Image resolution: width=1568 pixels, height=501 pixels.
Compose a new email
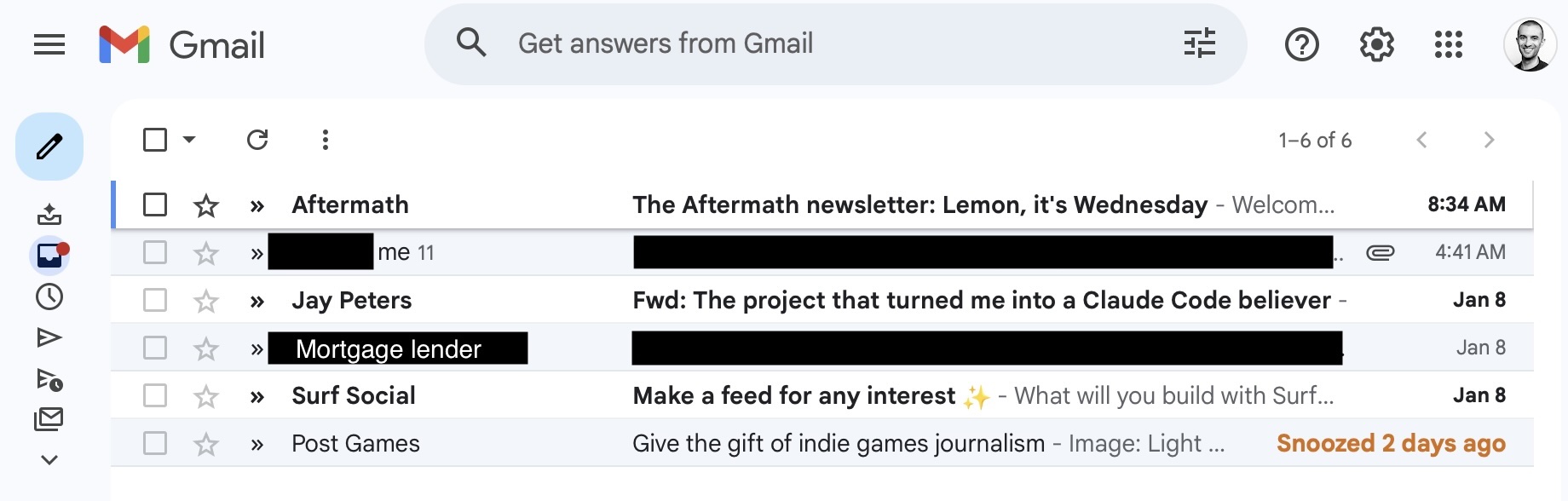[49, 146]
